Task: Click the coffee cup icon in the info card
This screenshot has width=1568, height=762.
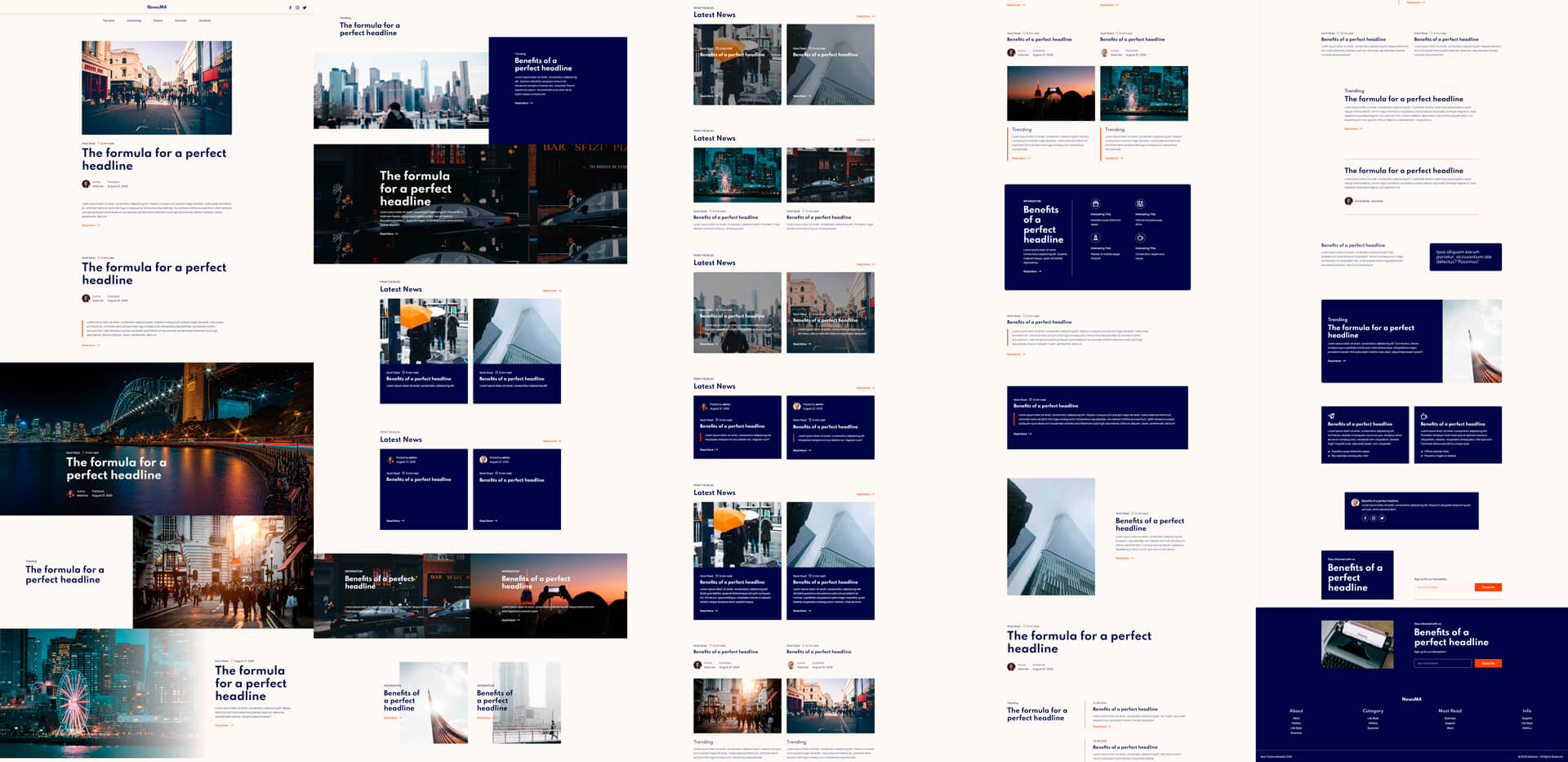Action: pos(1140,238)
